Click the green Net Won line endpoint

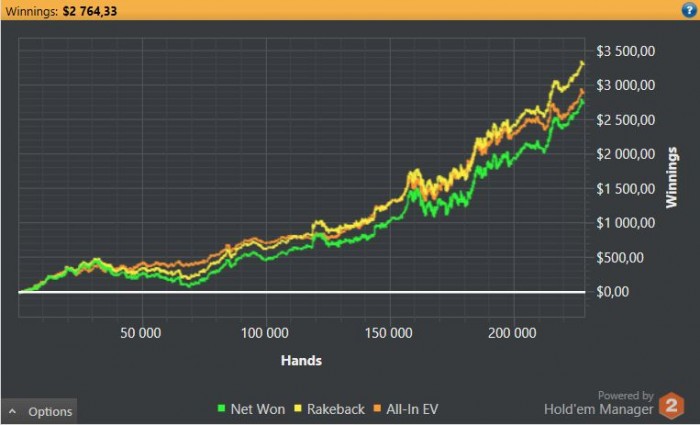tap(582, 102)
